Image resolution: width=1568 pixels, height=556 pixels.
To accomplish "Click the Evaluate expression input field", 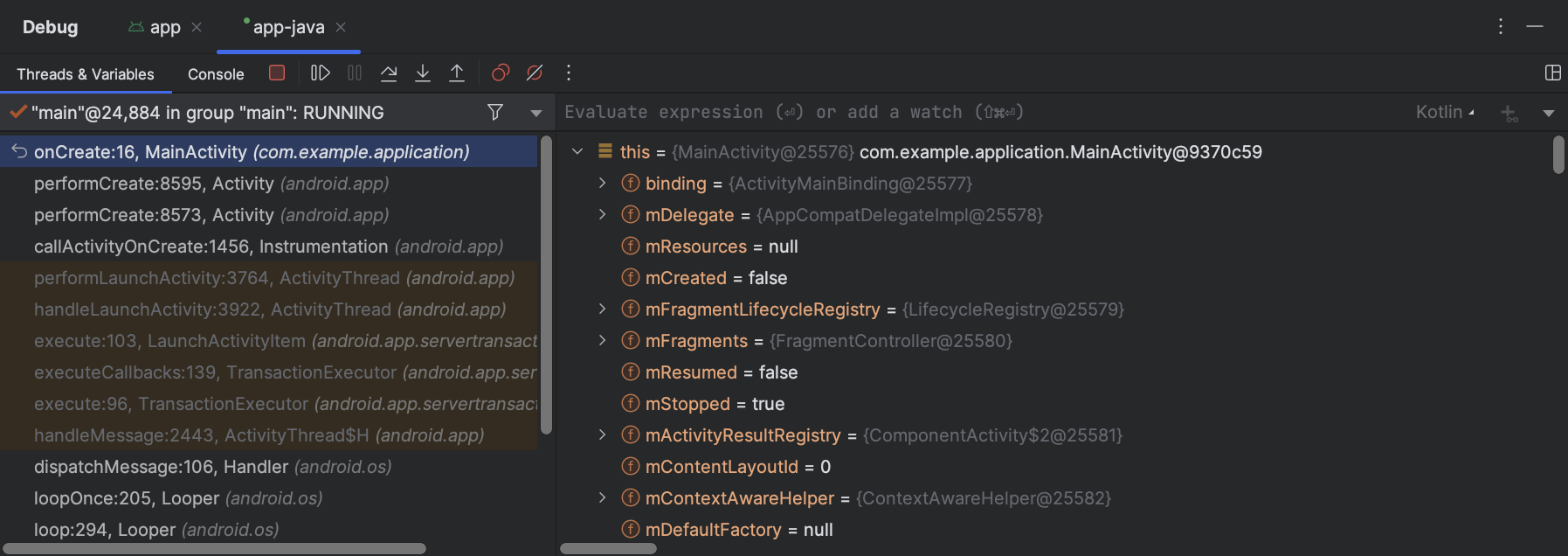I will (x=961, y=112).
